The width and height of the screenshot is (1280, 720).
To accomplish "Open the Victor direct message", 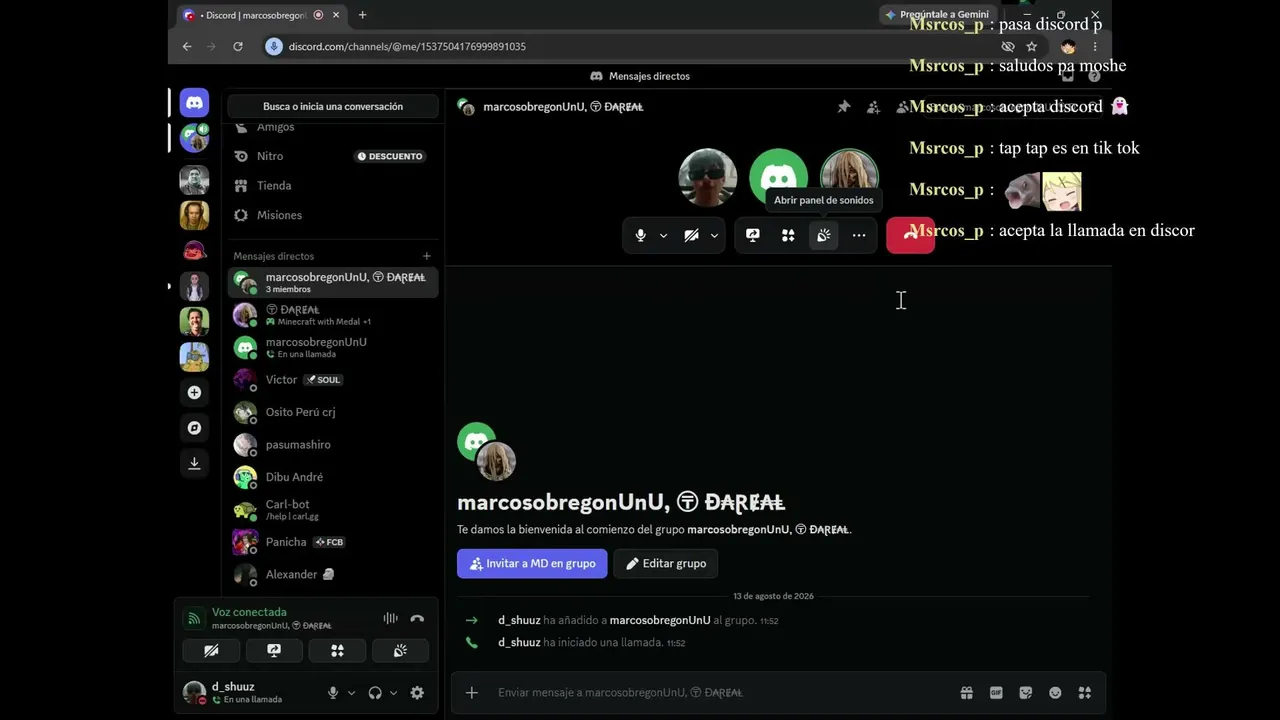I will coord(333,380).
